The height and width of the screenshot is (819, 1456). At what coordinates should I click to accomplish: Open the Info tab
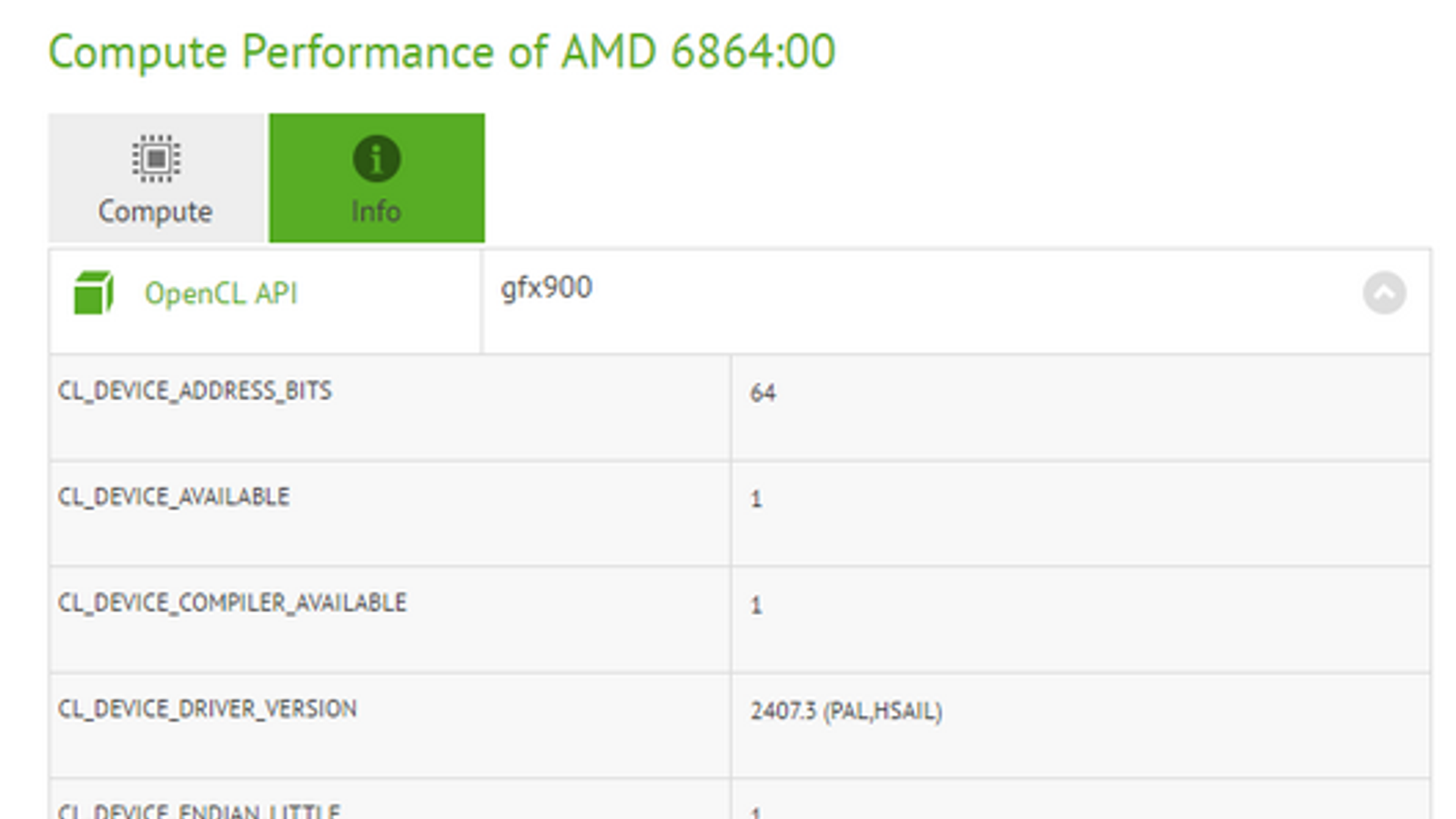(376, 178)
